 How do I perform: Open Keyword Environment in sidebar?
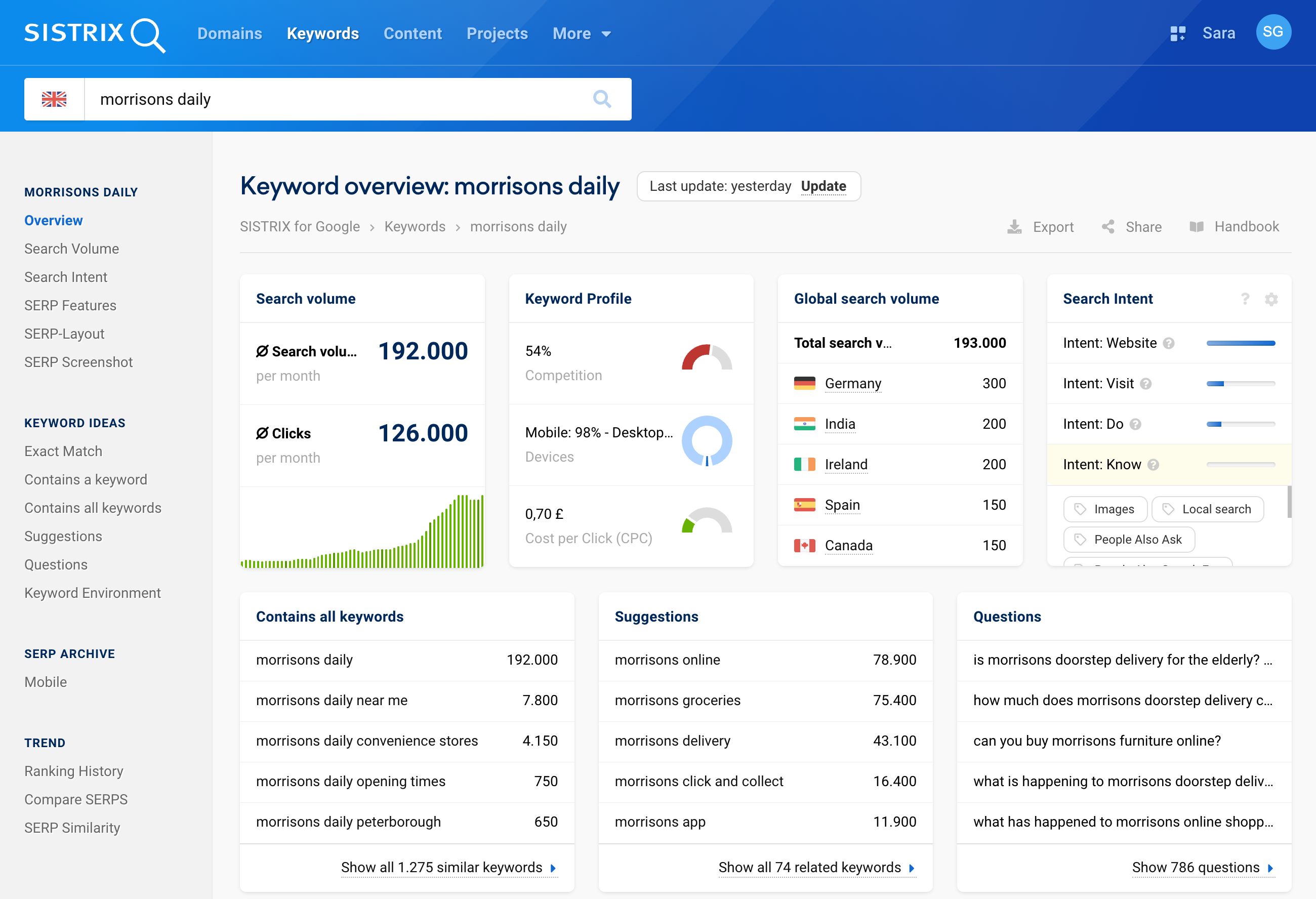pyautogui.click(x=92, y=593)
